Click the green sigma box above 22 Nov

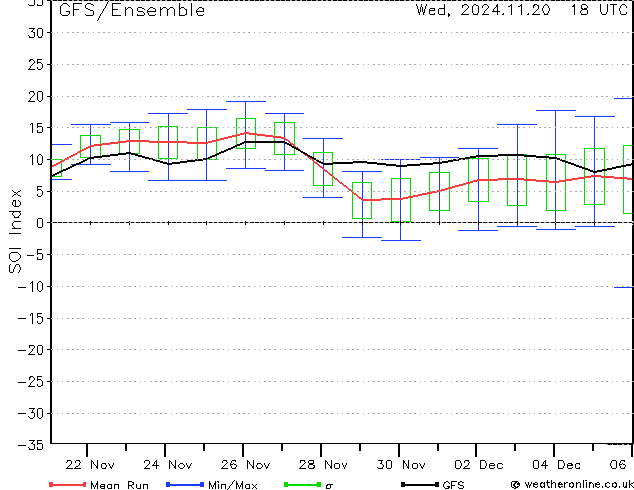click(90, 146)
